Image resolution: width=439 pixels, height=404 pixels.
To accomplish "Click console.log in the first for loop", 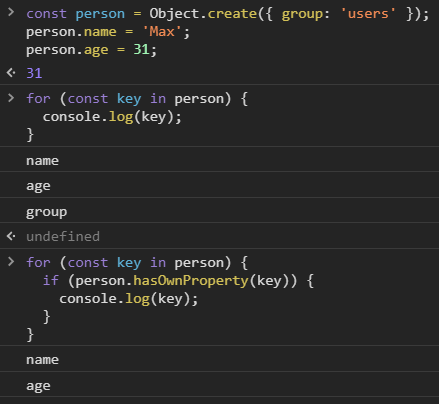I will 88,117.
